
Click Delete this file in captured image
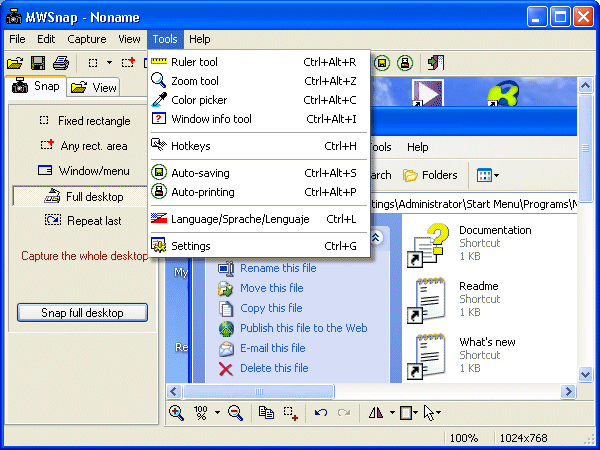263,368
